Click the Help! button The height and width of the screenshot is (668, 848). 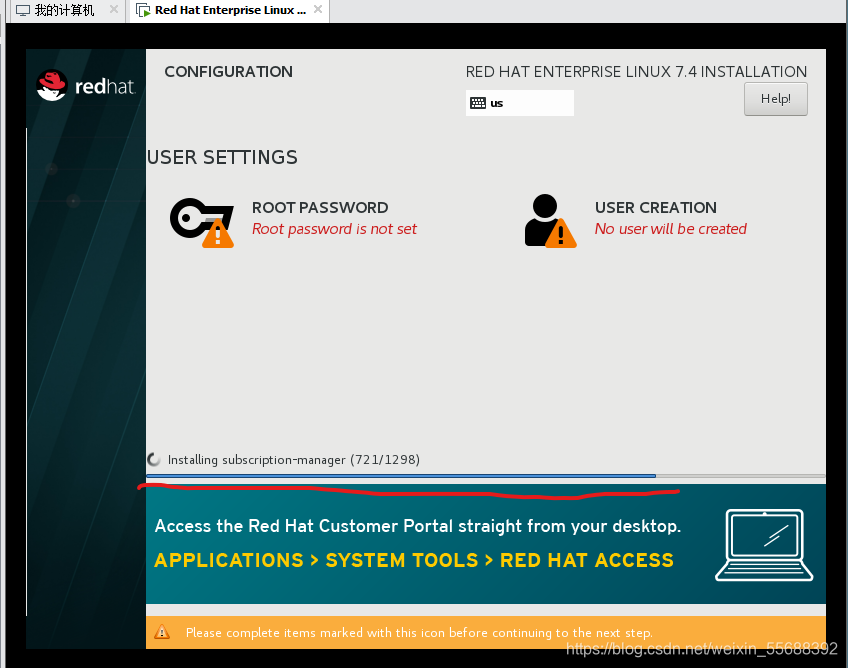(776, 99)
